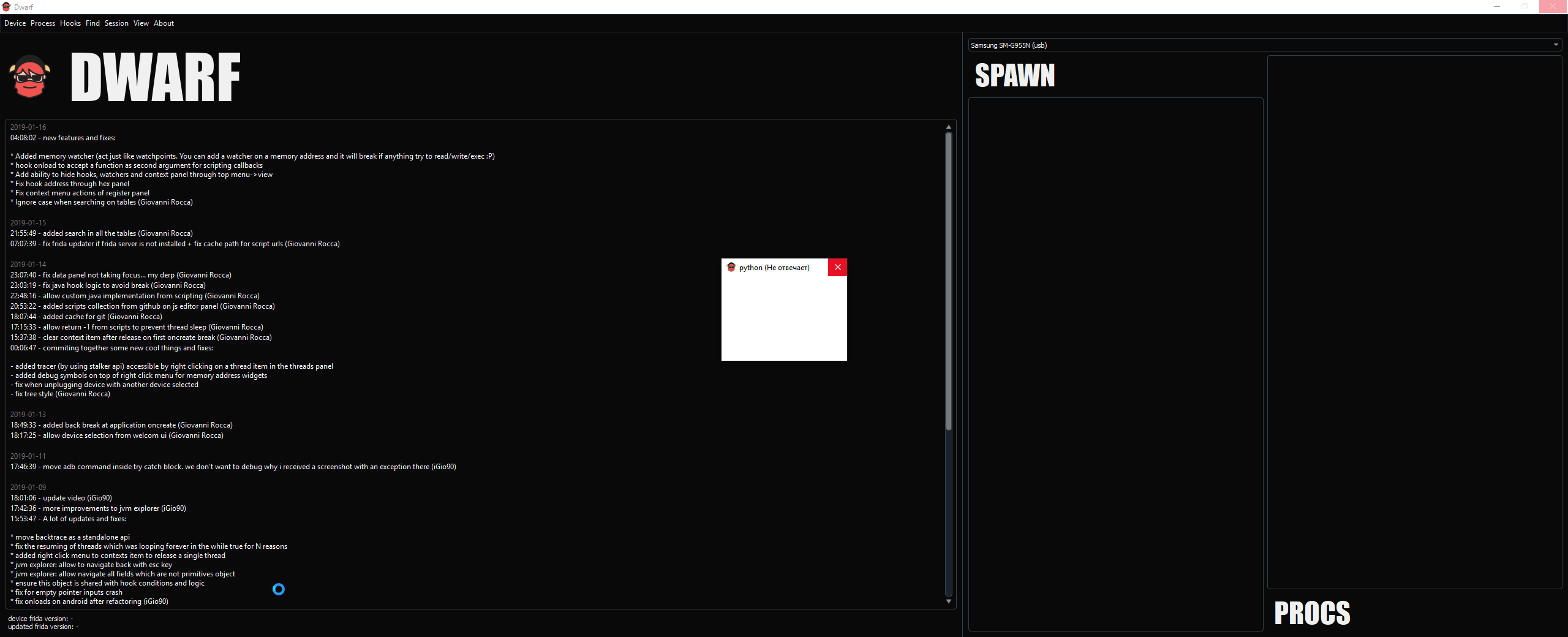The image size is (1568, 637).
Task: Restore the Dwarf window size
Action: (1525, 7)
